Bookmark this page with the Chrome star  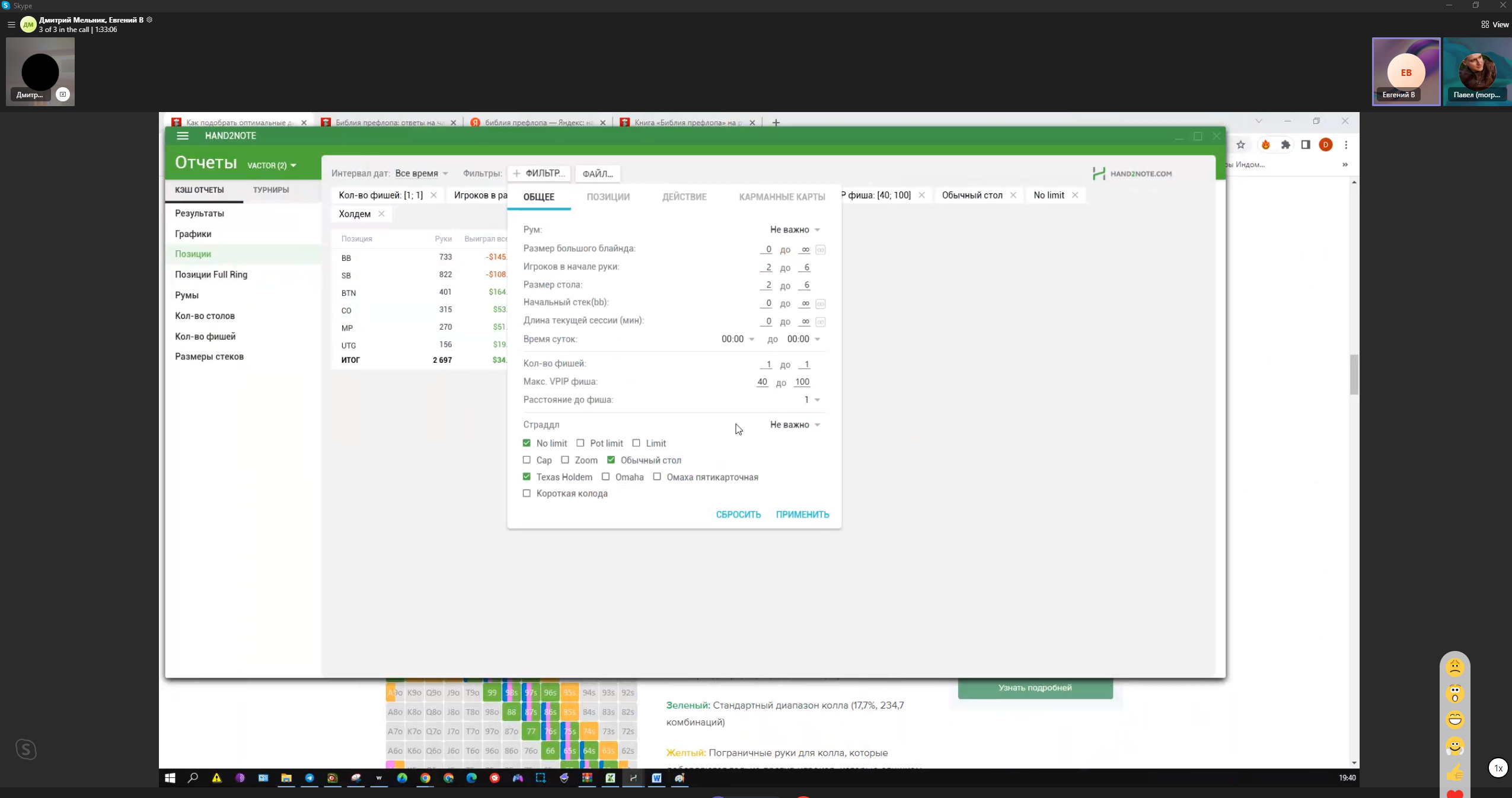(1240, 145)
